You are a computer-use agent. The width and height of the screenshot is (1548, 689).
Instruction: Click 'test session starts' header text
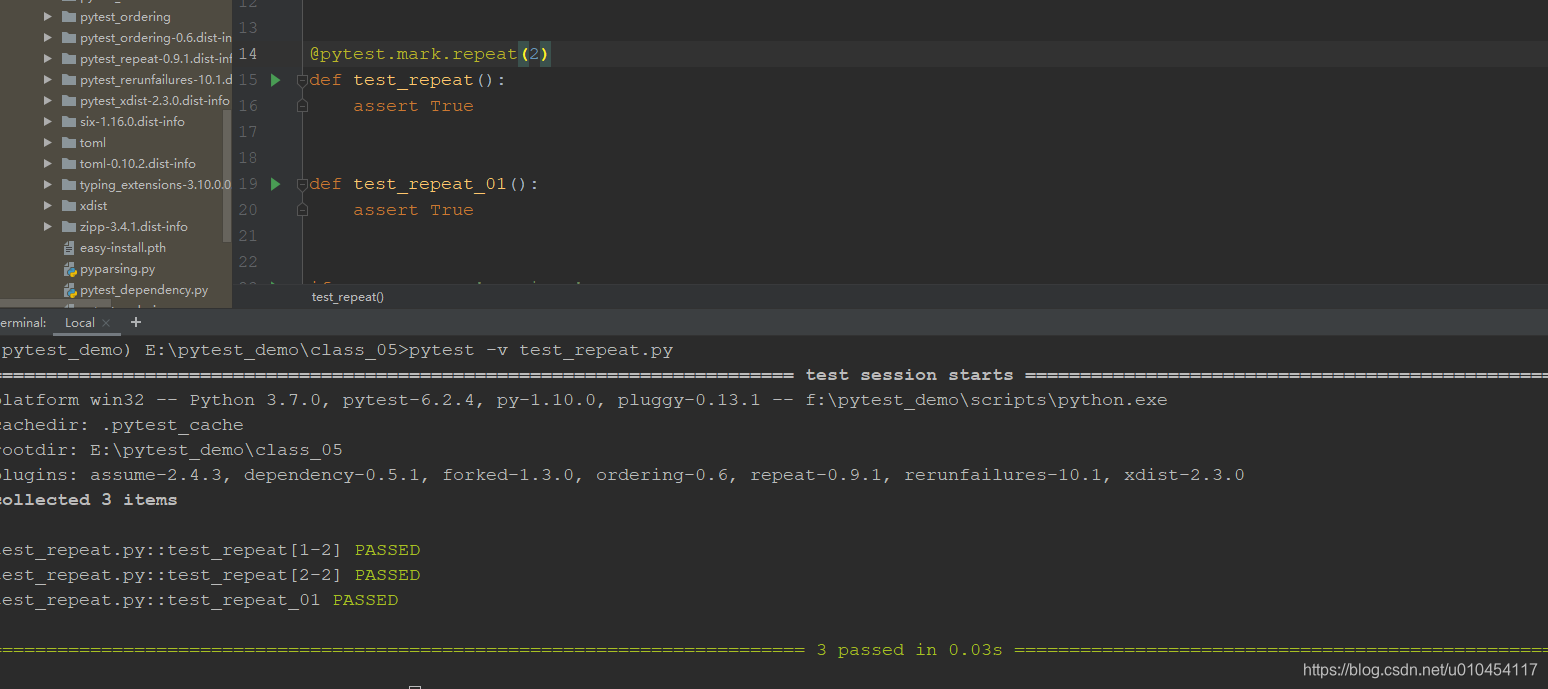(x=909, y=375)
